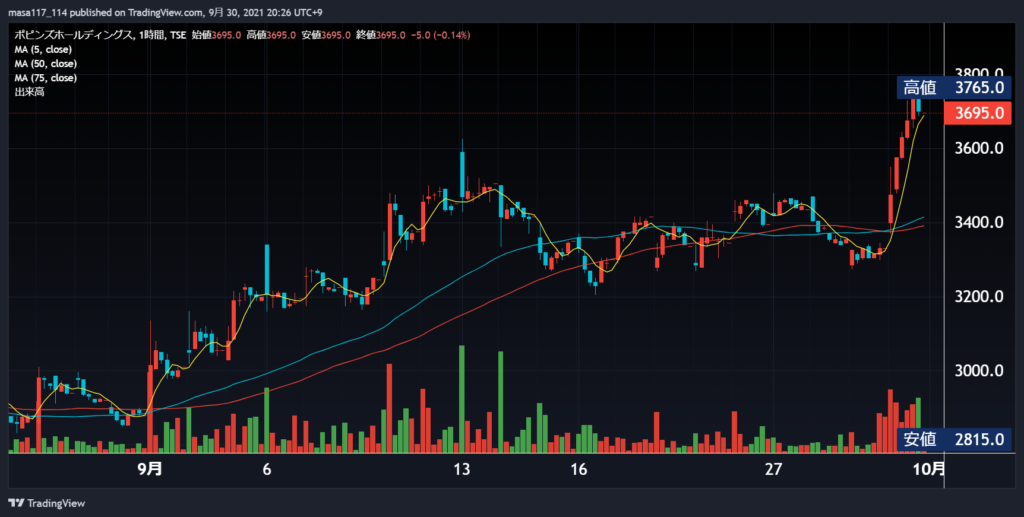The height and width of the screenshot is (517, 1024).
Task: Click the 高値 3765.0 price label
Action: (x=954, y=87)
